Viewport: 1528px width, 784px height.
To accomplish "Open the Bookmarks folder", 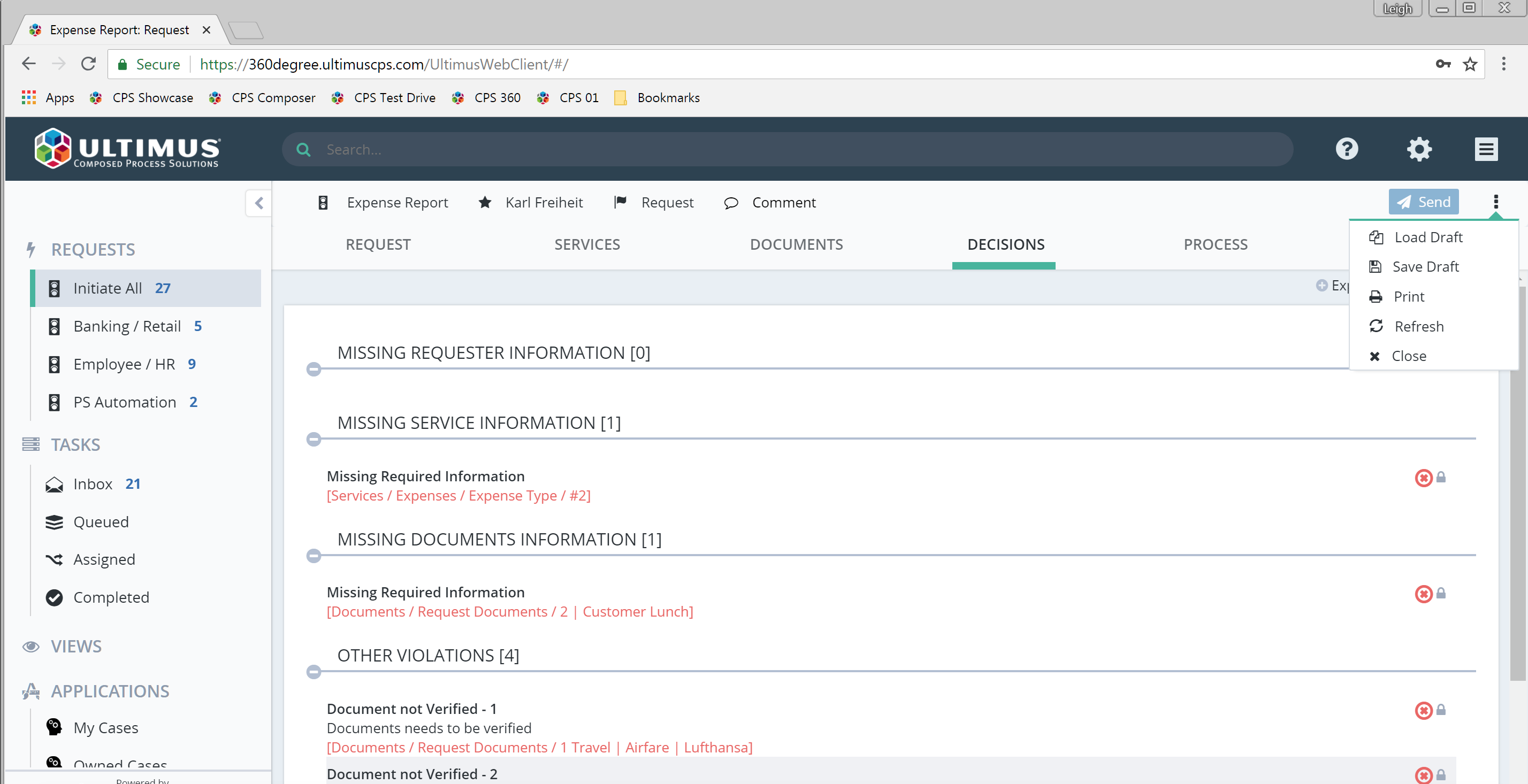I will [656, 98].
